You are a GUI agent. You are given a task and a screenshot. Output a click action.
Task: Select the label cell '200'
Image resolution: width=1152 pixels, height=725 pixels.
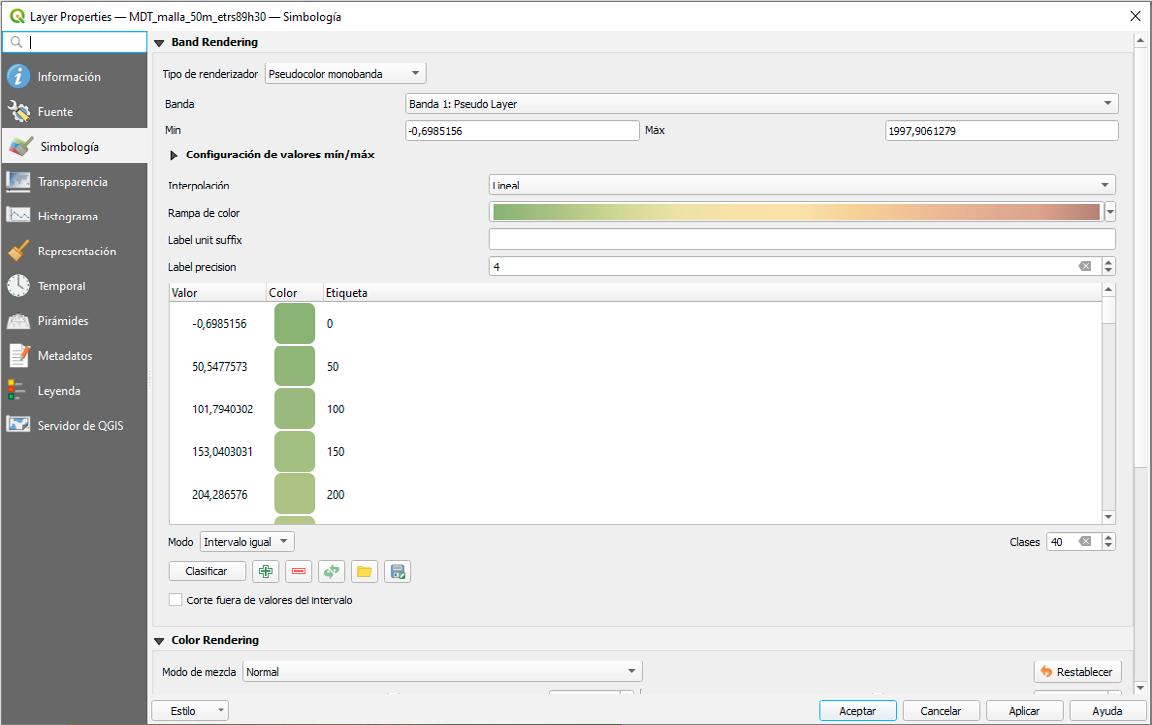point(336,494)
